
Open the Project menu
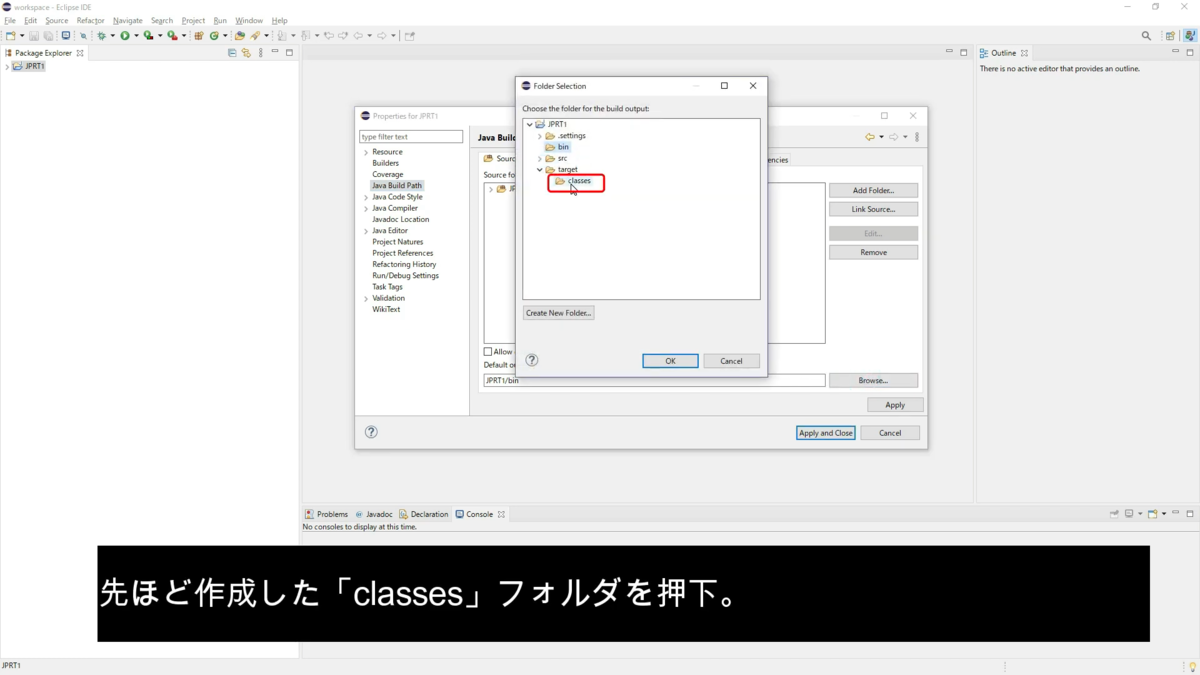pos(193,20)
